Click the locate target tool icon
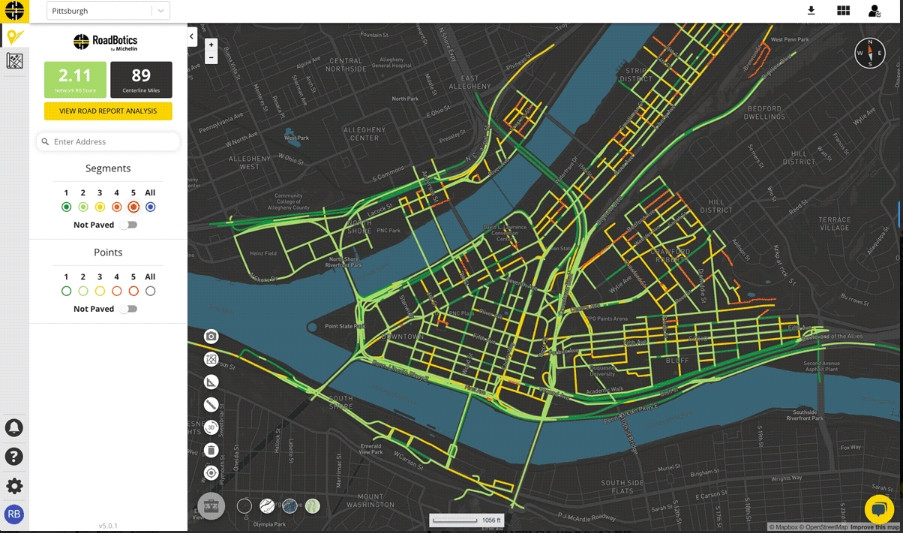Screen dimensions: 903x533 tap(211, 473)
